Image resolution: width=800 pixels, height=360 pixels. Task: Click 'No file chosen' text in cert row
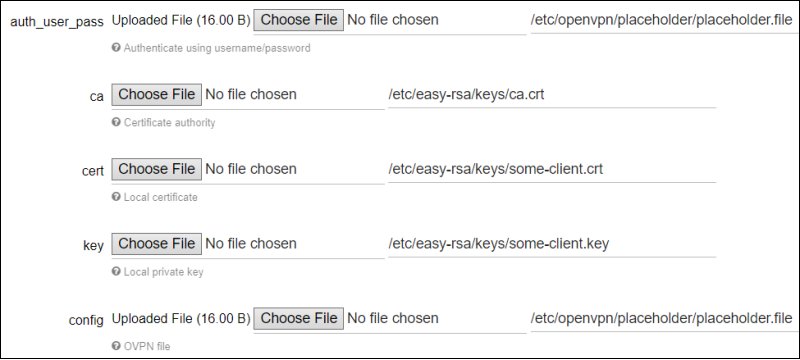[251, 169]
